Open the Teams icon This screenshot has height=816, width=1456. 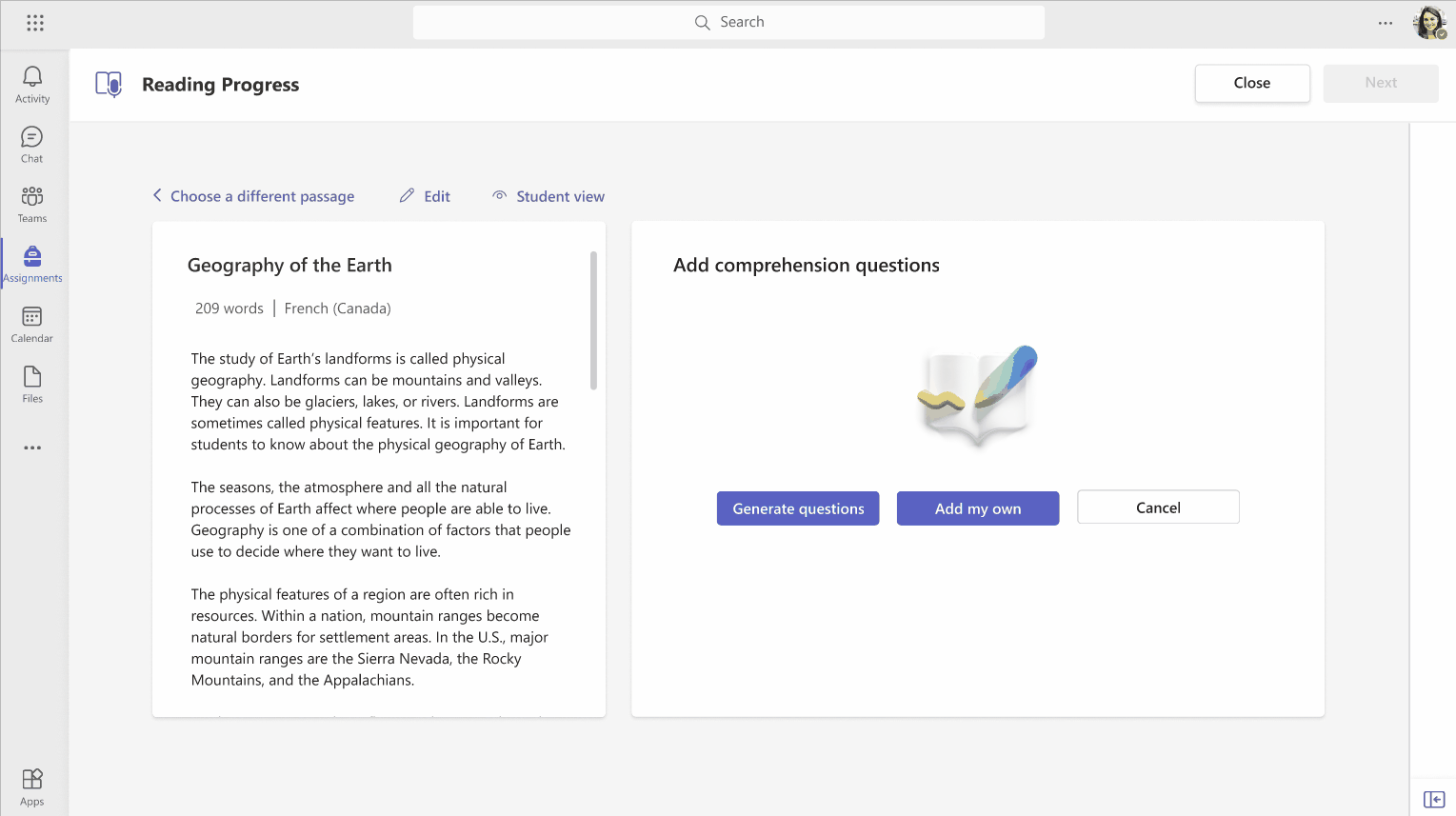31,197
